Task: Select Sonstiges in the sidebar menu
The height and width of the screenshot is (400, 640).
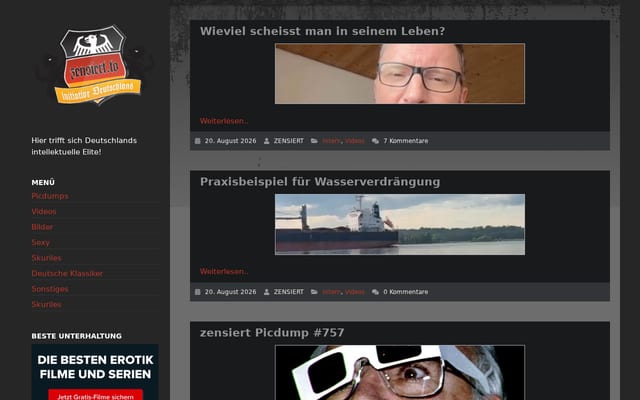Action: (x=50, y=289)
